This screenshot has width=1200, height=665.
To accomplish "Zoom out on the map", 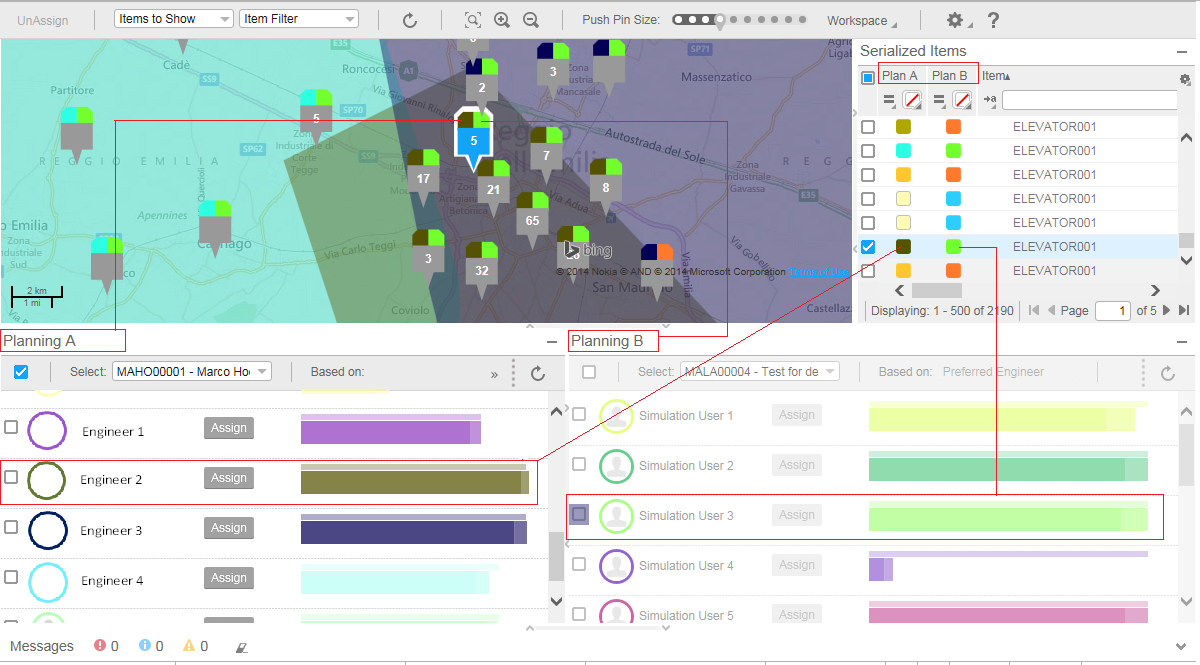I will (x=531, y=20).
